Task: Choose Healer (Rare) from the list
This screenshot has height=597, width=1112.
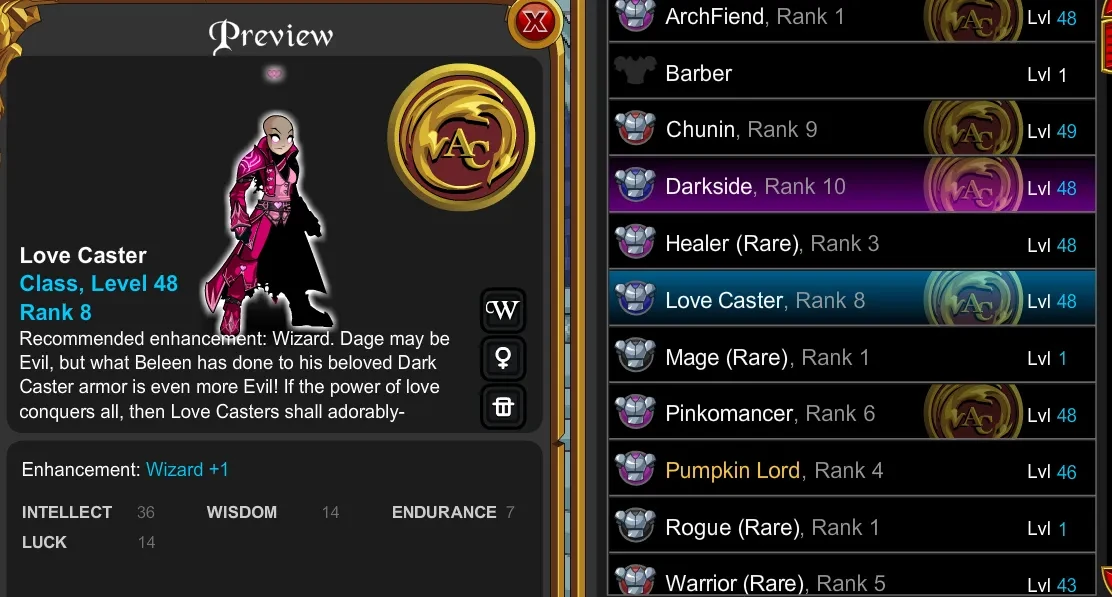Action: 852,243
